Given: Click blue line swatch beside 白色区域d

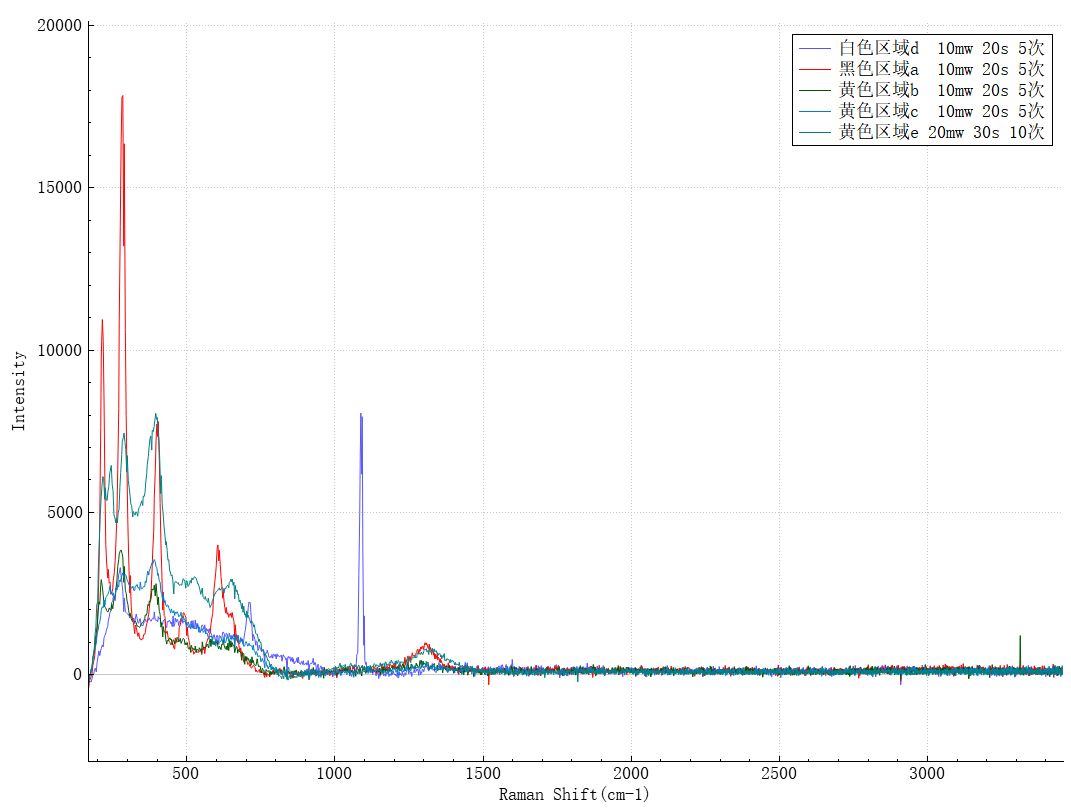Looking at the screenshot, I should 816,48.
